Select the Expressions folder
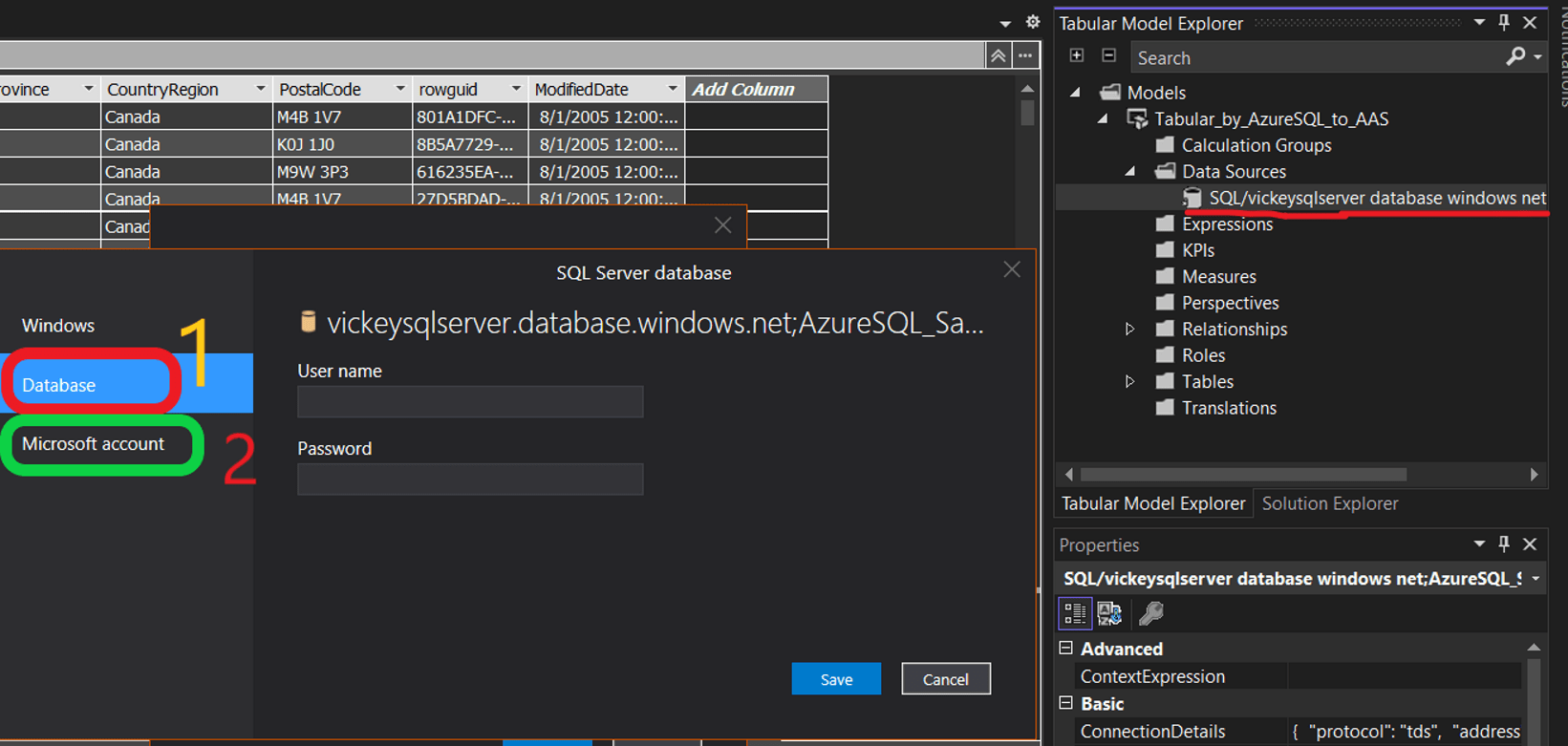Image resolution: width=1568 pixels, height=746 pixels. click(x=1227, y=224)
